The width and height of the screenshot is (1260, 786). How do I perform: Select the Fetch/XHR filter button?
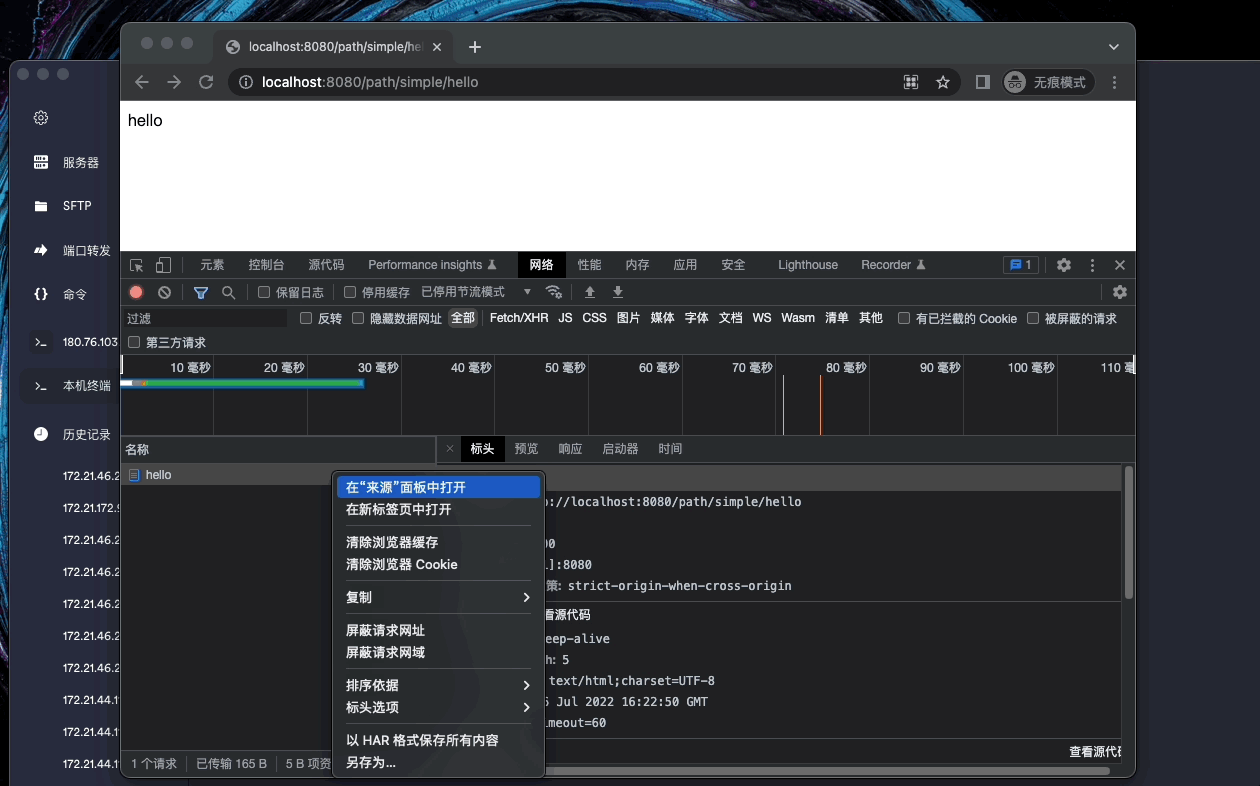pos(518,318)
